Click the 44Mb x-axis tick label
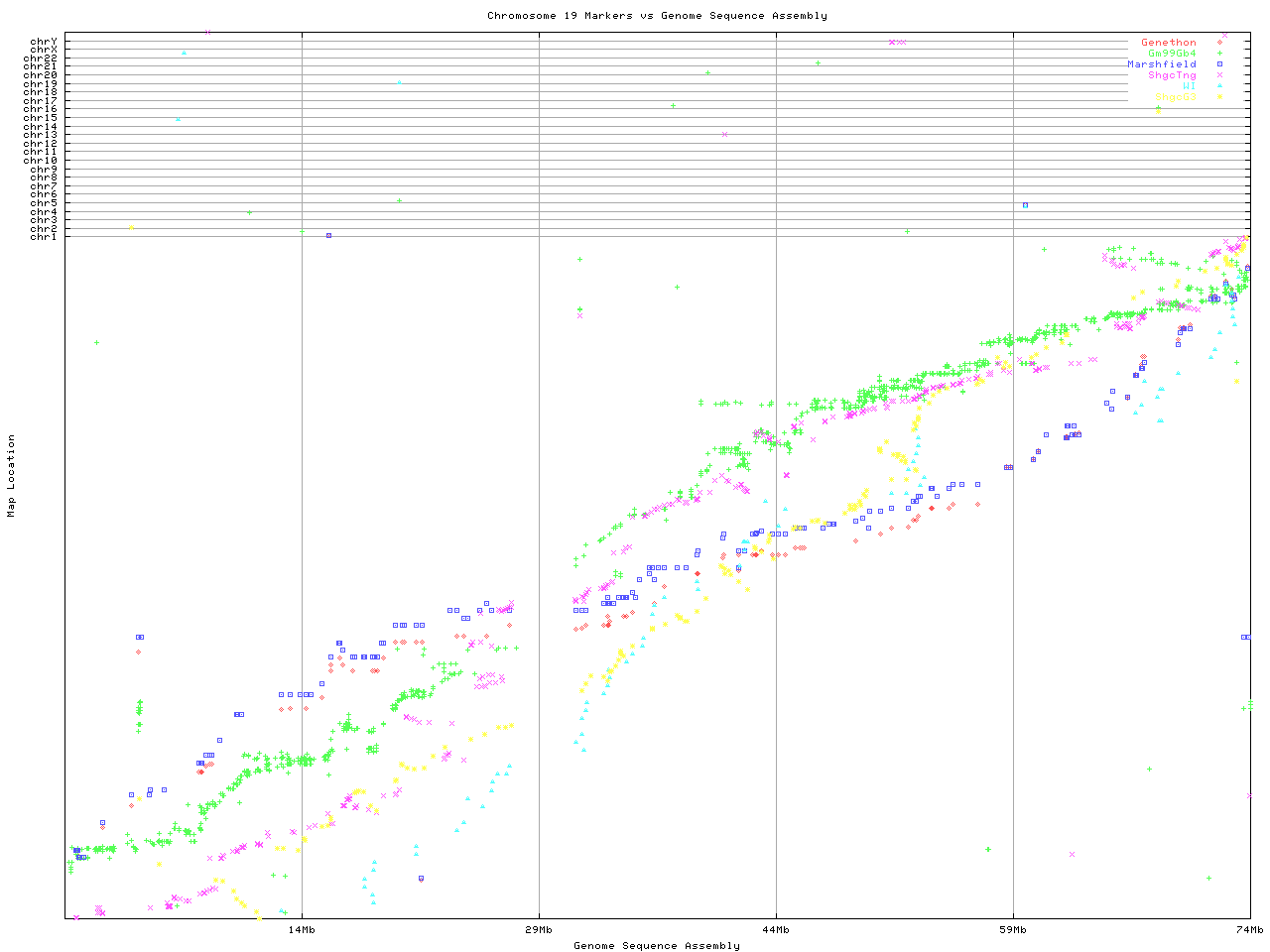Image resolution: width=1270 pixels, height=952 pixels. (776, 930)
